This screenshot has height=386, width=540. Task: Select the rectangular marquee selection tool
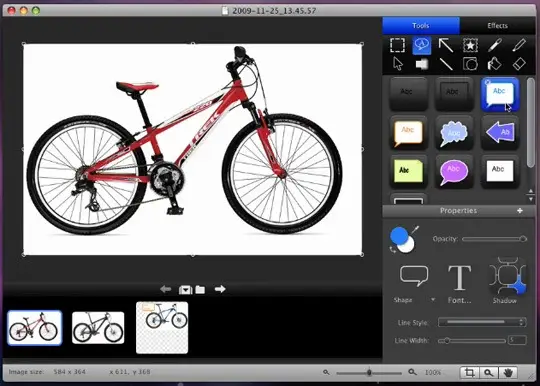pos(397,45)
